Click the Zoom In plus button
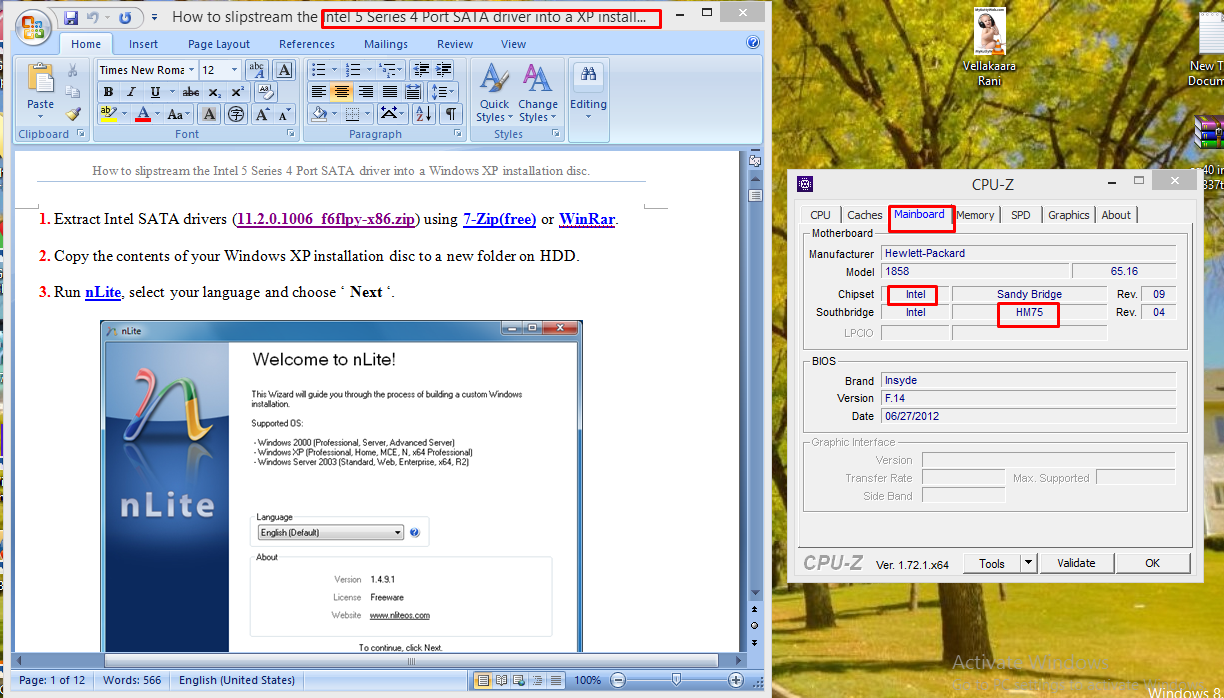The image size is (1224, 698). pyautogui.click(x=736, y=680)
